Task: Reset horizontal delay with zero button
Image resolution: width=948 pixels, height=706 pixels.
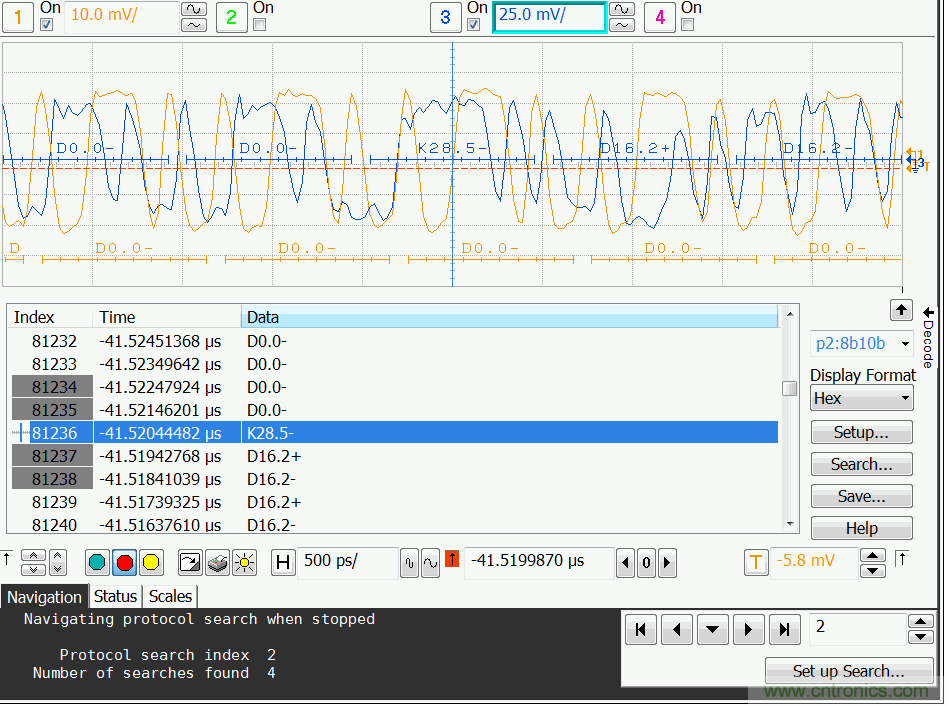Action: point(646,563)
